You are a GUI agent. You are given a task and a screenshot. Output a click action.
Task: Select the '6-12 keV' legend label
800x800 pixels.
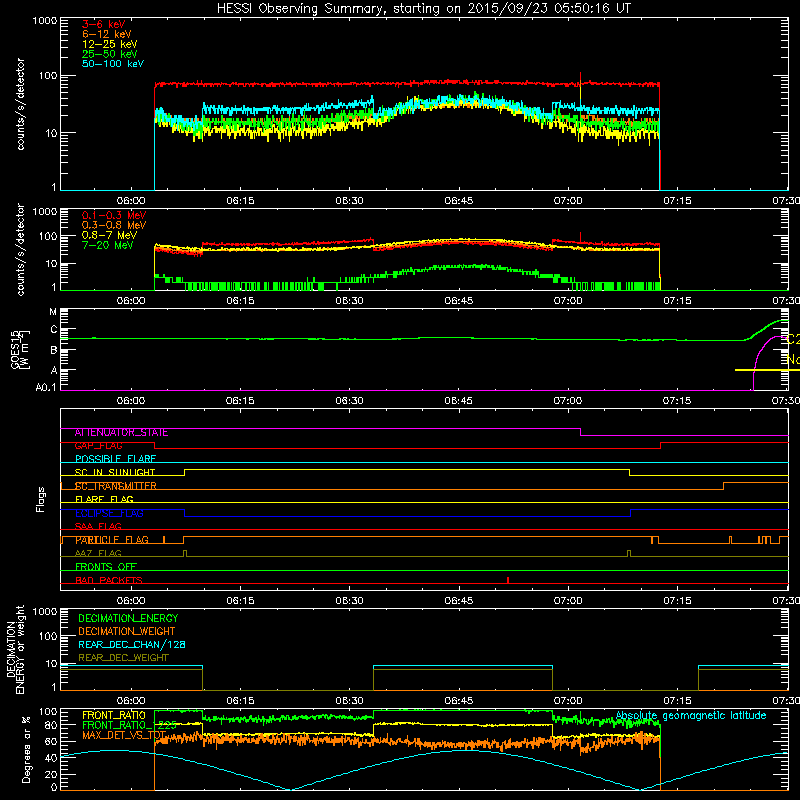107,34
